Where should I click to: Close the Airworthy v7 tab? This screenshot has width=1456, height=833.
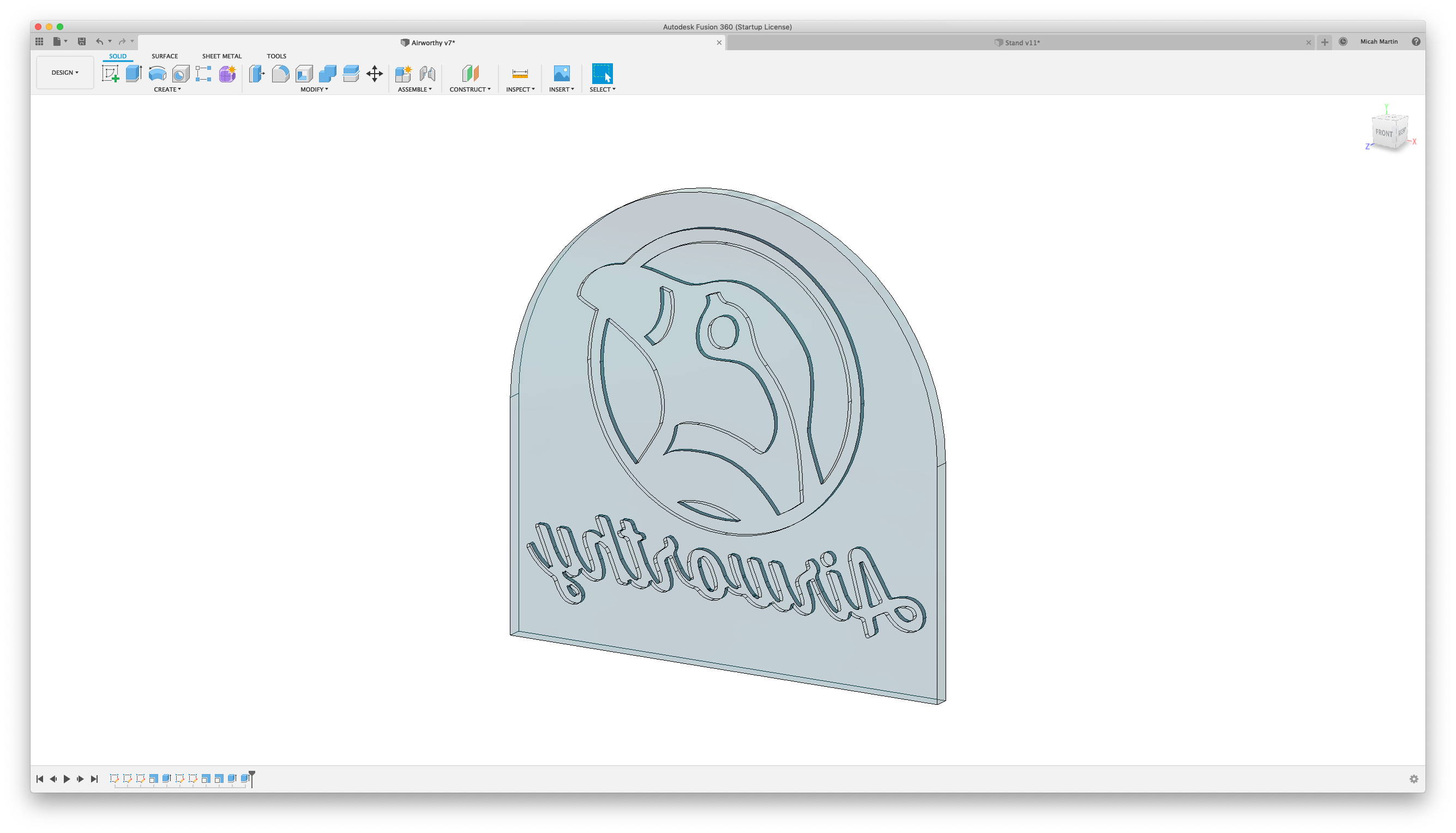719,43
